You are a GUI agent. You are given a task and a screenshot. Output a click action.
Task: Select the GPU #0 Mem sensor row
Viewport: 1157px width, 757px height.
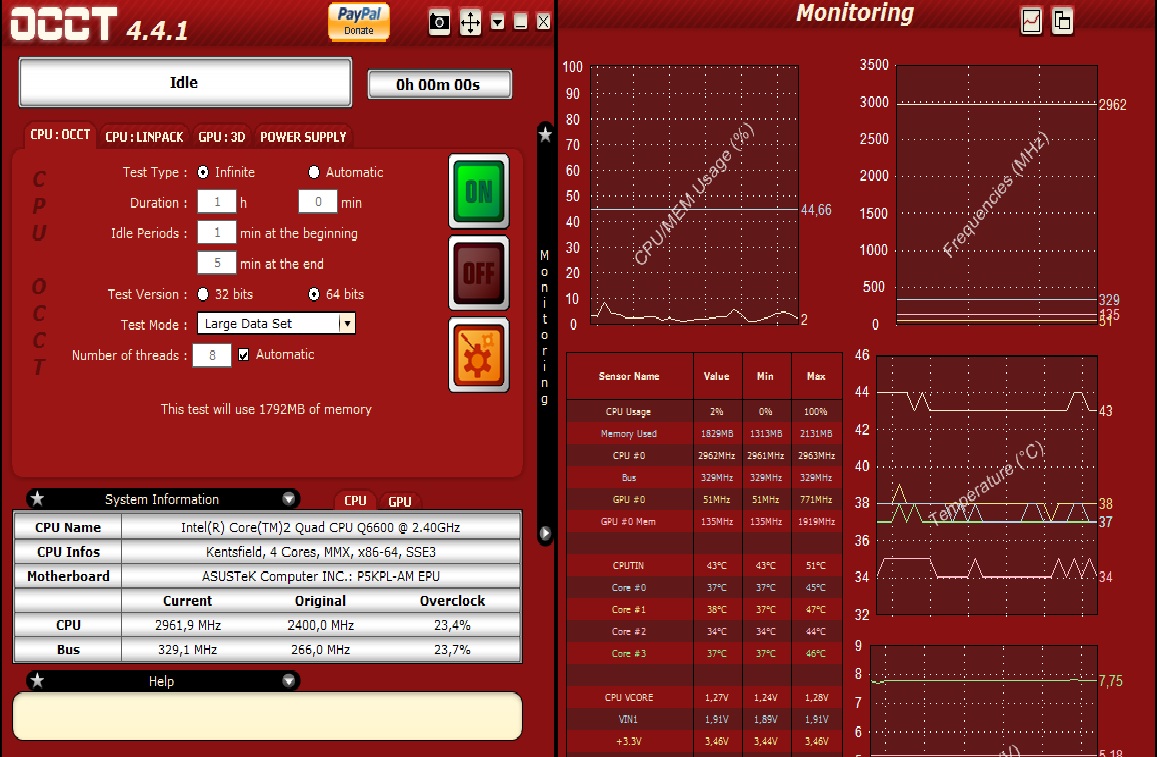704,522
